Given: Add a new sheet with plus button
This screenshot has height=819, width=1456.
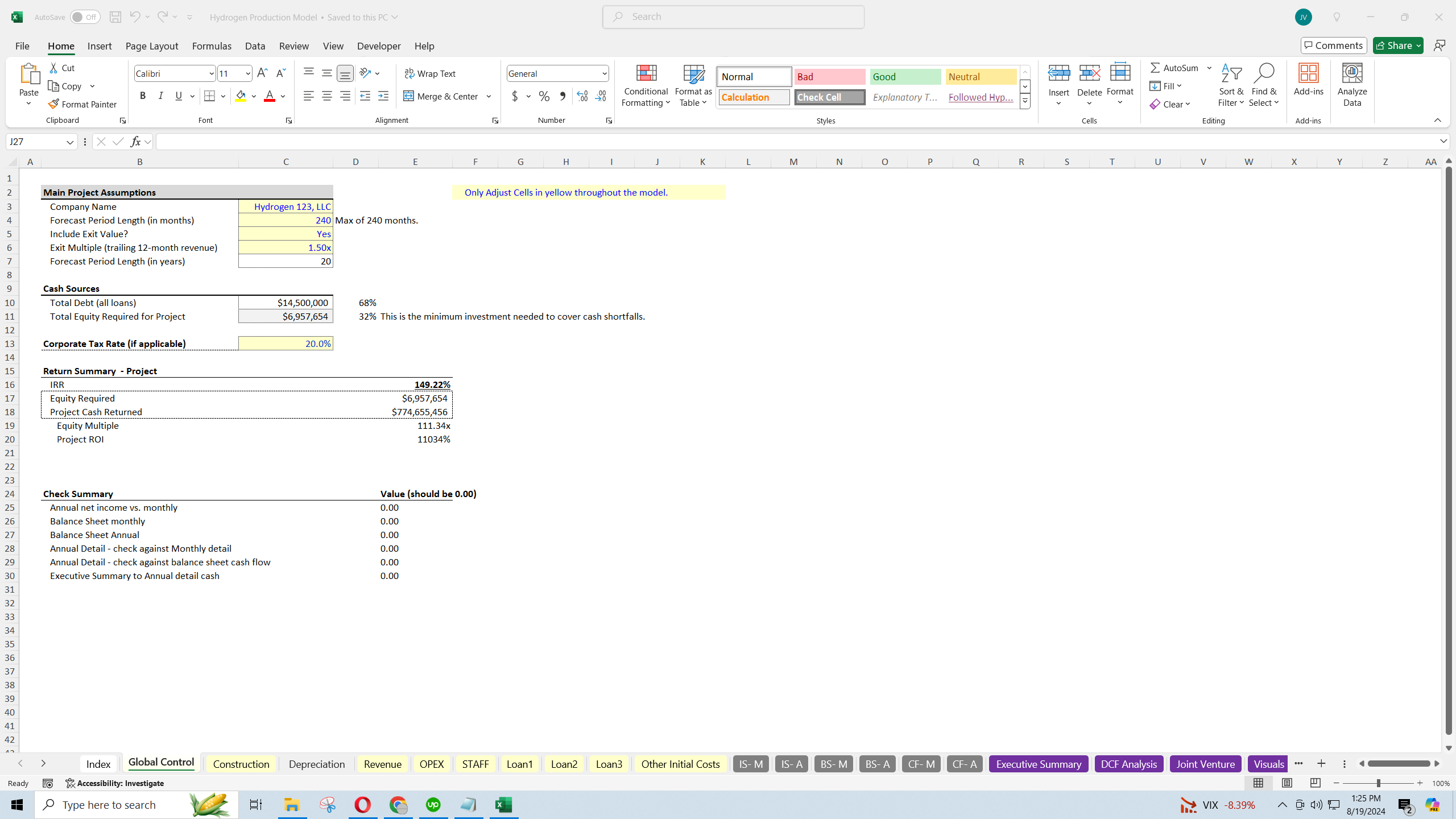Looking at the screenshot, I should (1321, 763).
